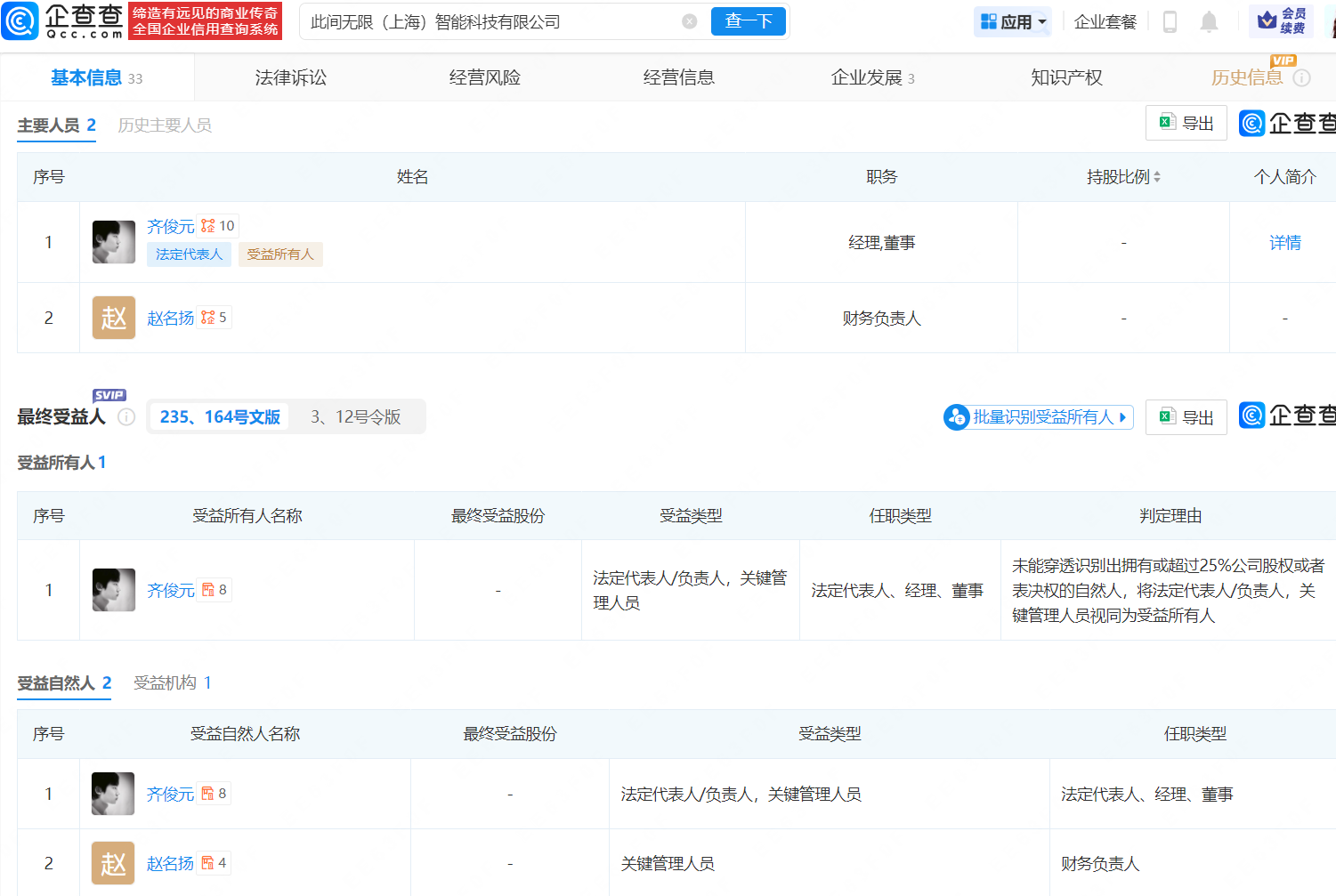Open the notifications bell

pos(1209,21)
